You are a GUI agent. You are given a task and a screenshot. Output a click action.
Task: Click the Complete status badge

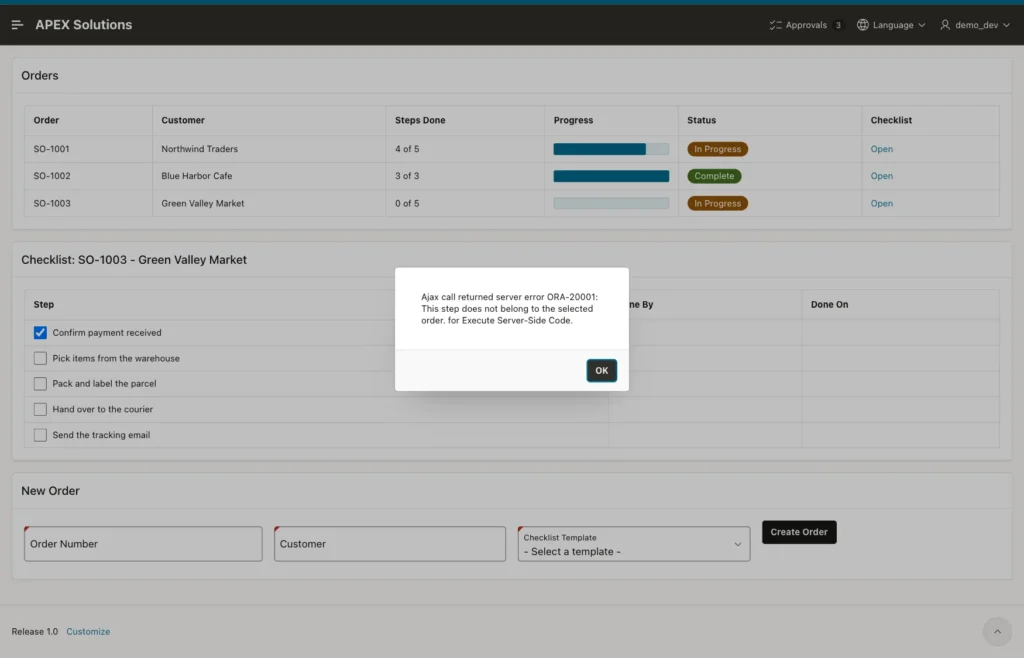714,176
